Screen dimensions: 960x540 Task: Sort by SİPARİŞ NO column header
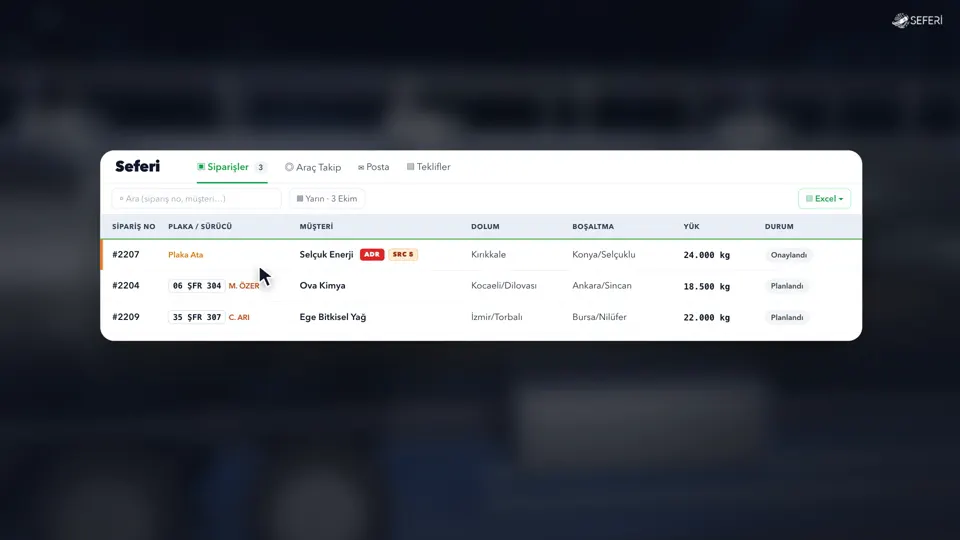coord(133,227)
